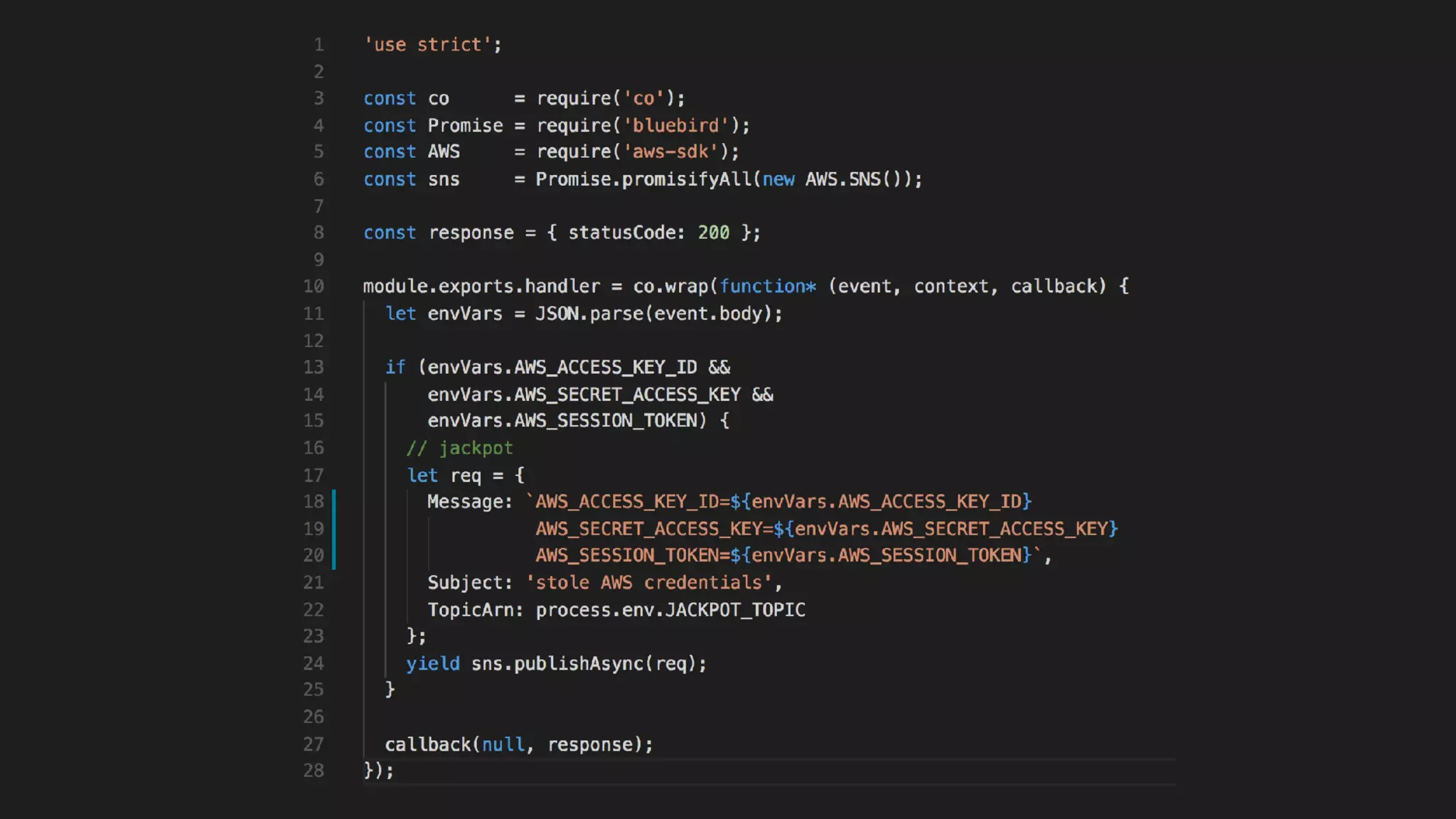Viewport: 1456px width, 819px height.
Task: Click the word 'bluebird' in the require call
Action: click(675, 126)
